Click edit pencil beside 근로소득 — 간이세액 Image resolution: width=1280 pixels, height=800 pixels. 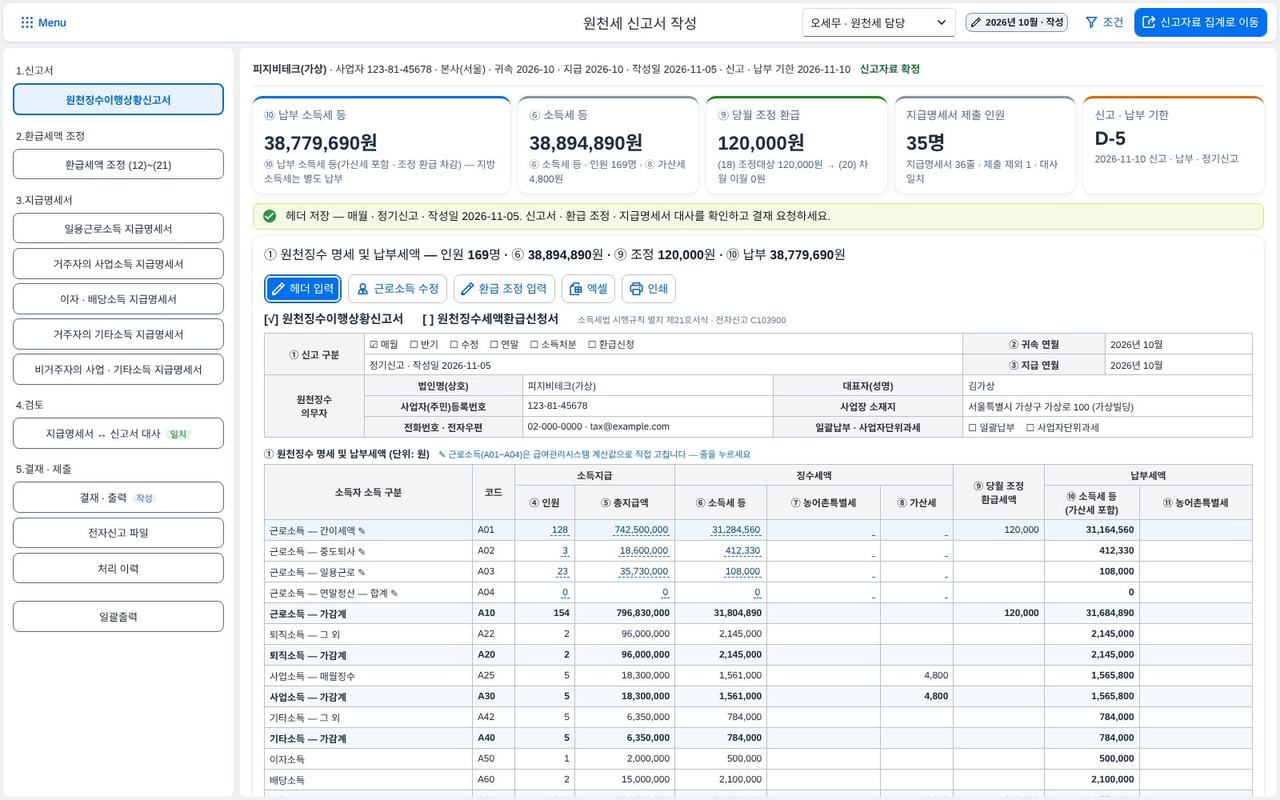[x=362, y=530]
